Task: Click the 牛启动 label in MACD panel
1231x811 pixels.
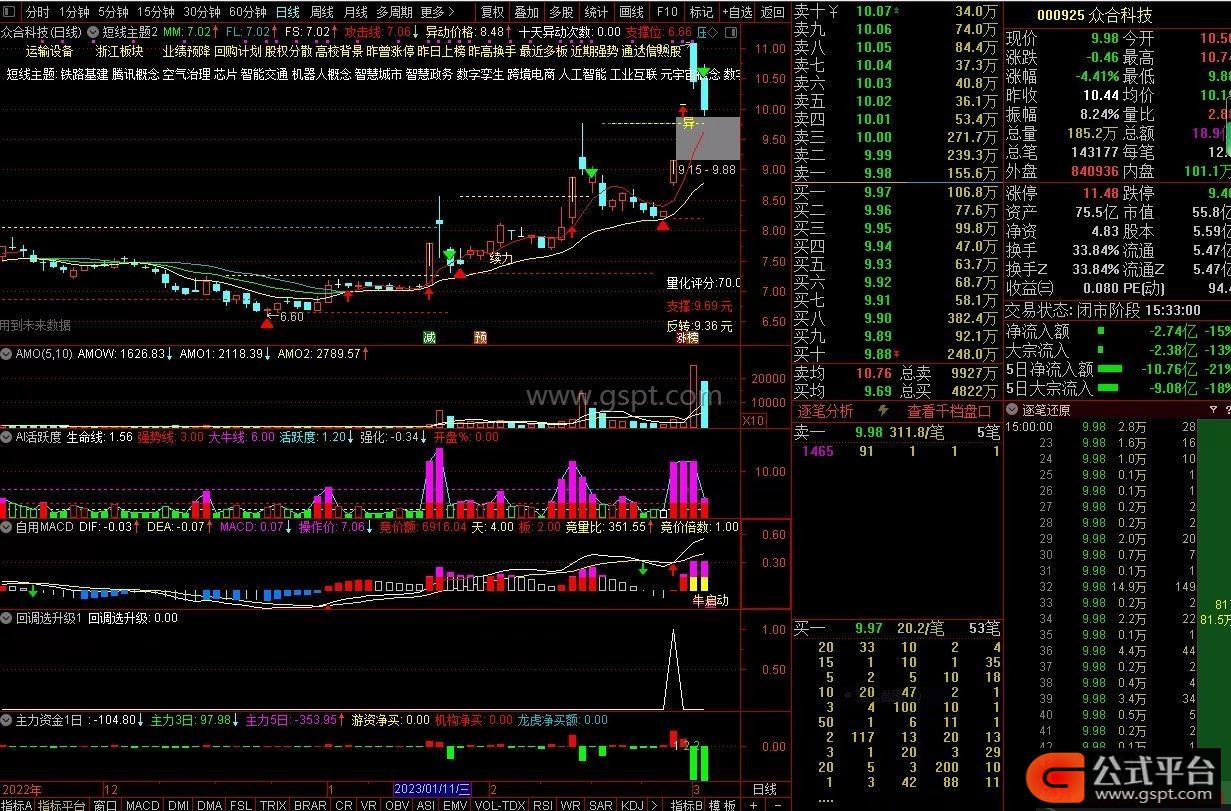Action: (710, 601)
